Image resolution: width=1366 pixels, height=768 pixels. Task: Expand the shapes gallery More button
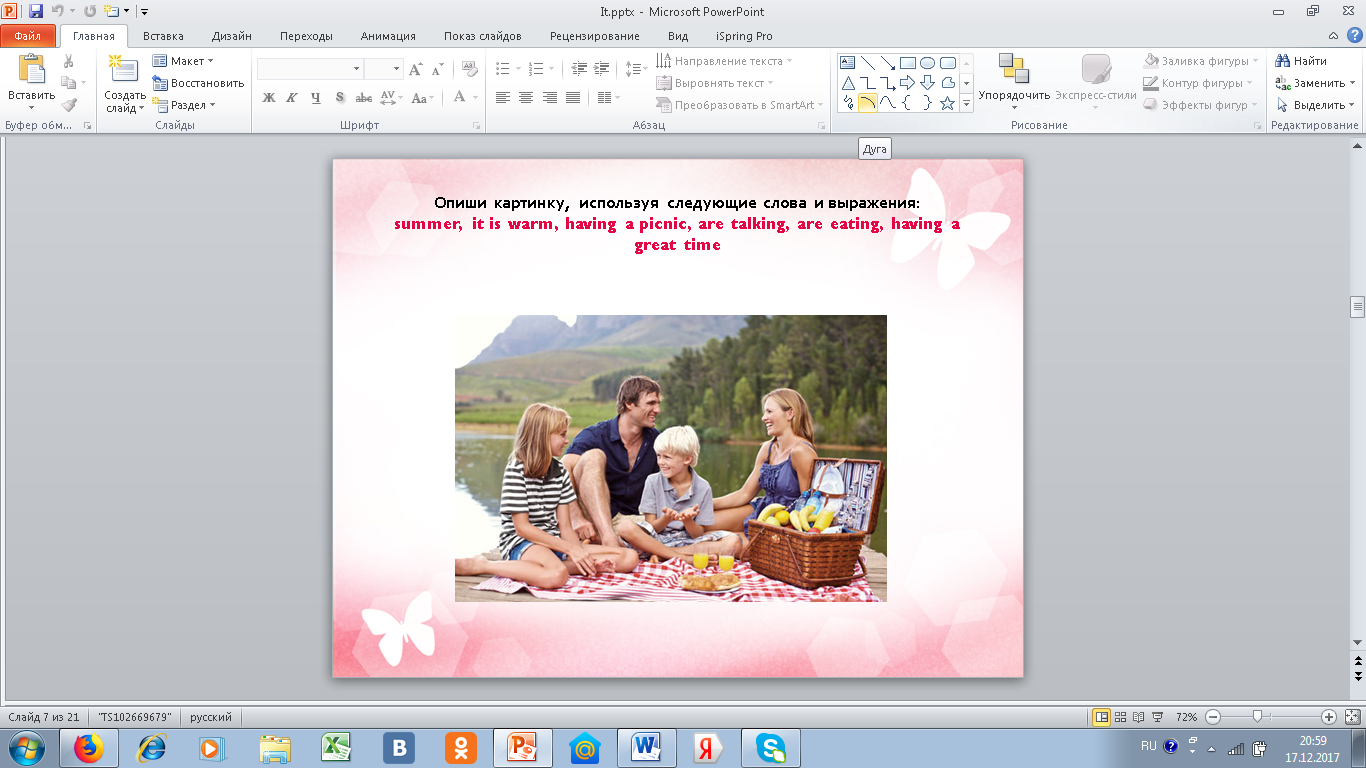[967, 103]
